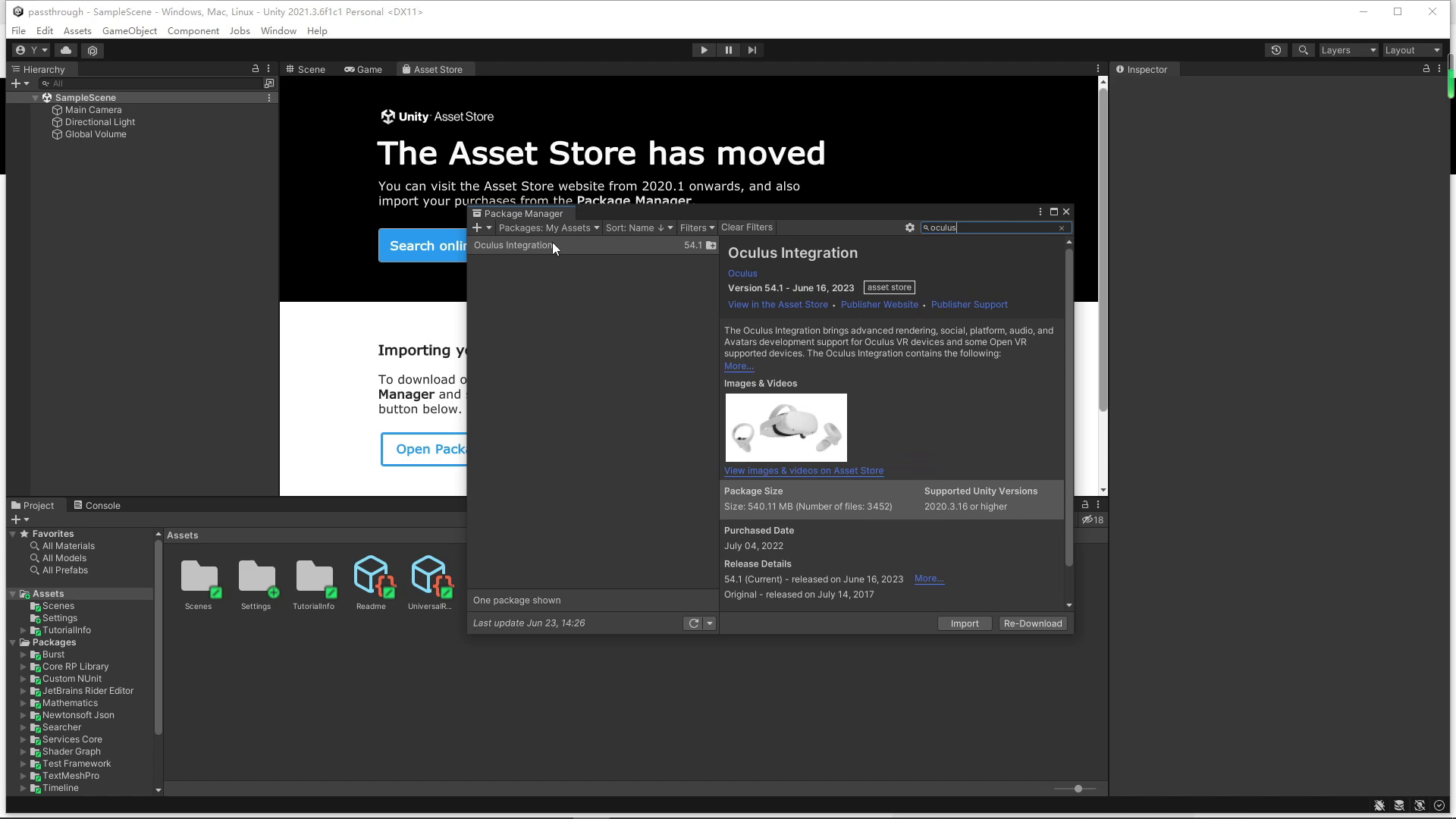Click Open Package Manager button in Asset Store

point(423,450)
